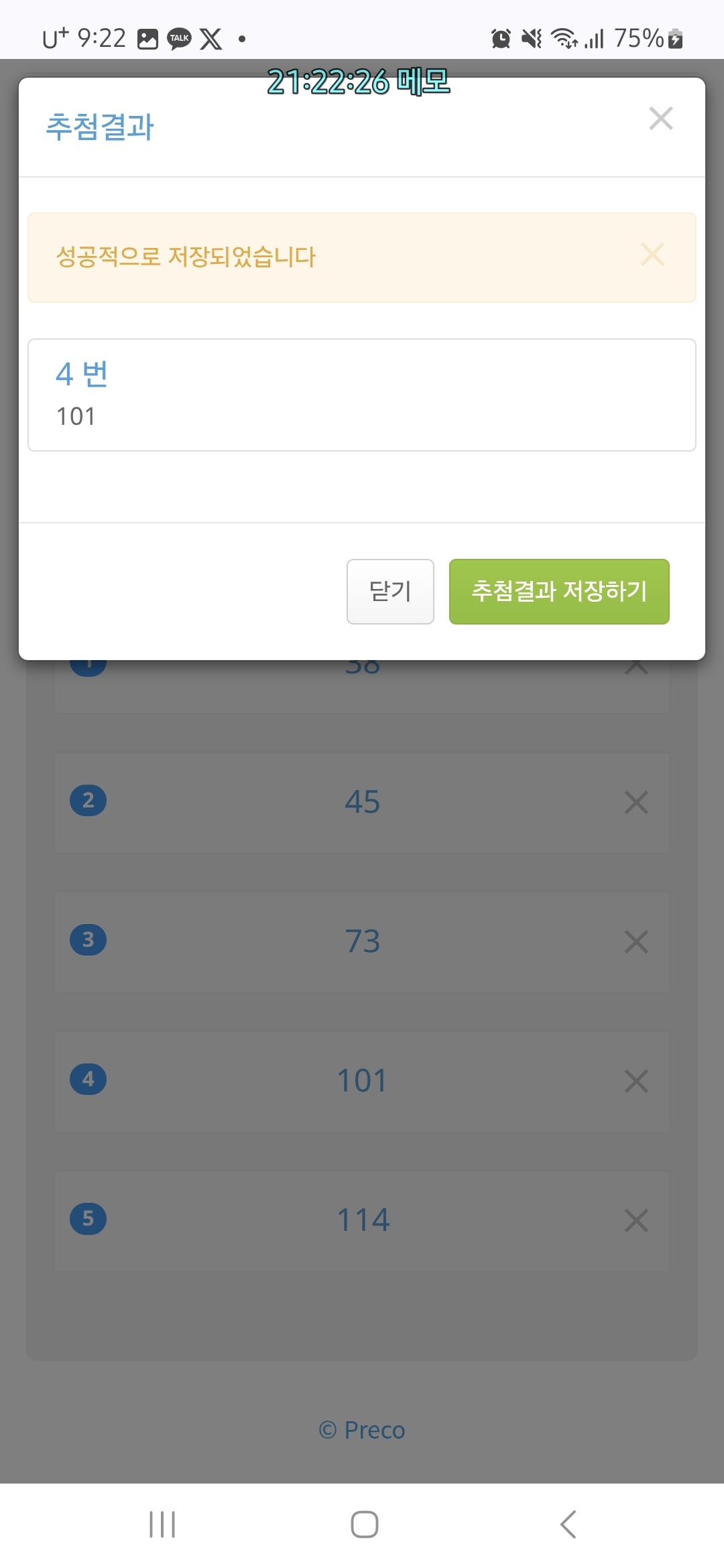Tap the blue badge number 5
This screenshot has height=1568, width=724.
(88, 1218)
